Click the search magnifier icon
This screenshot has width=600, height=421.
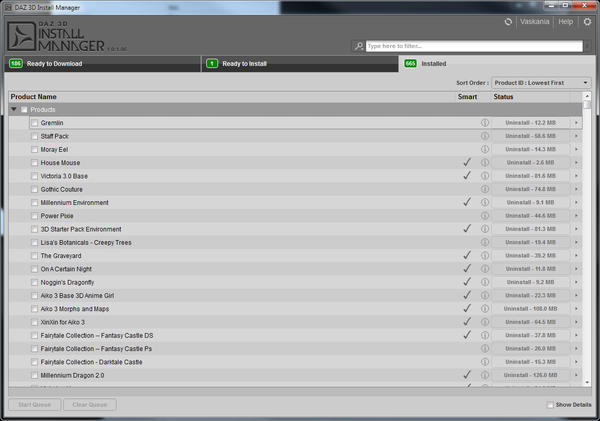pyautogui.click(x=359, y=46)
